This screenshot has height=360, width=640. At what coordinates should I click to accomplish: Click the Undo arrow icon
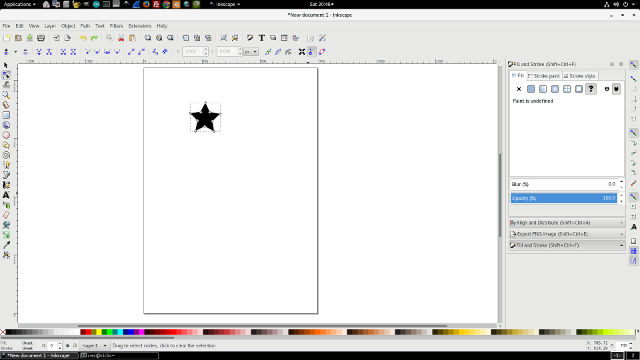(x=83, y=38)
